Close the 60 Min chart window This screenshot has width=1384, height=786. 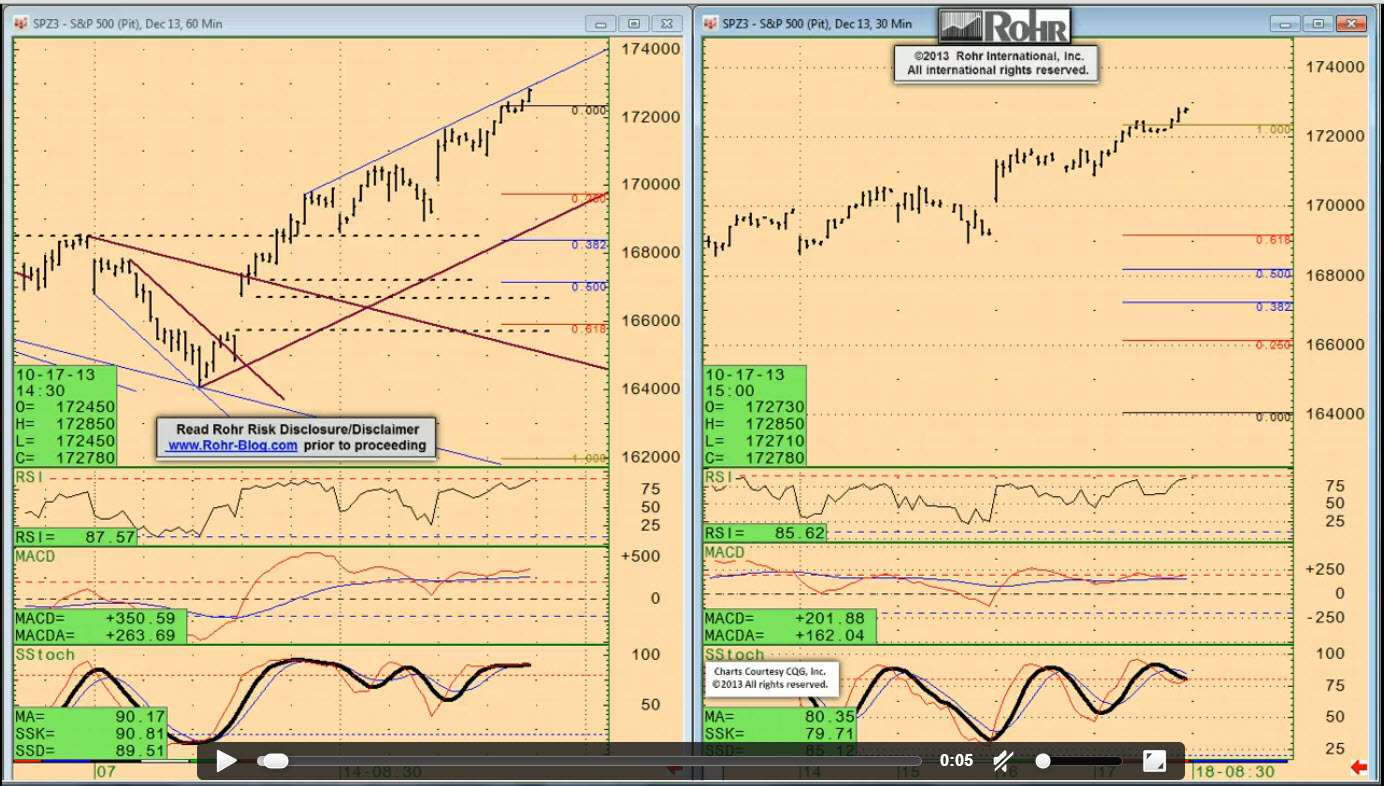coord(666,23)
